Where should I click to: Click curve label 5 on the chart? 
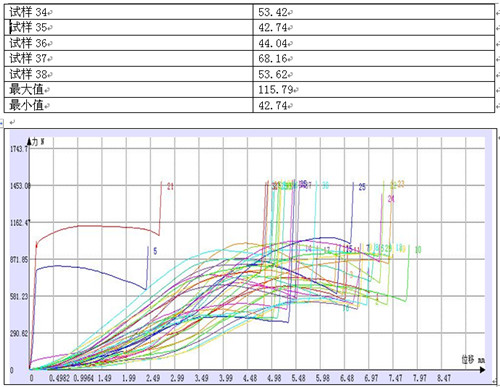point(155,251)
